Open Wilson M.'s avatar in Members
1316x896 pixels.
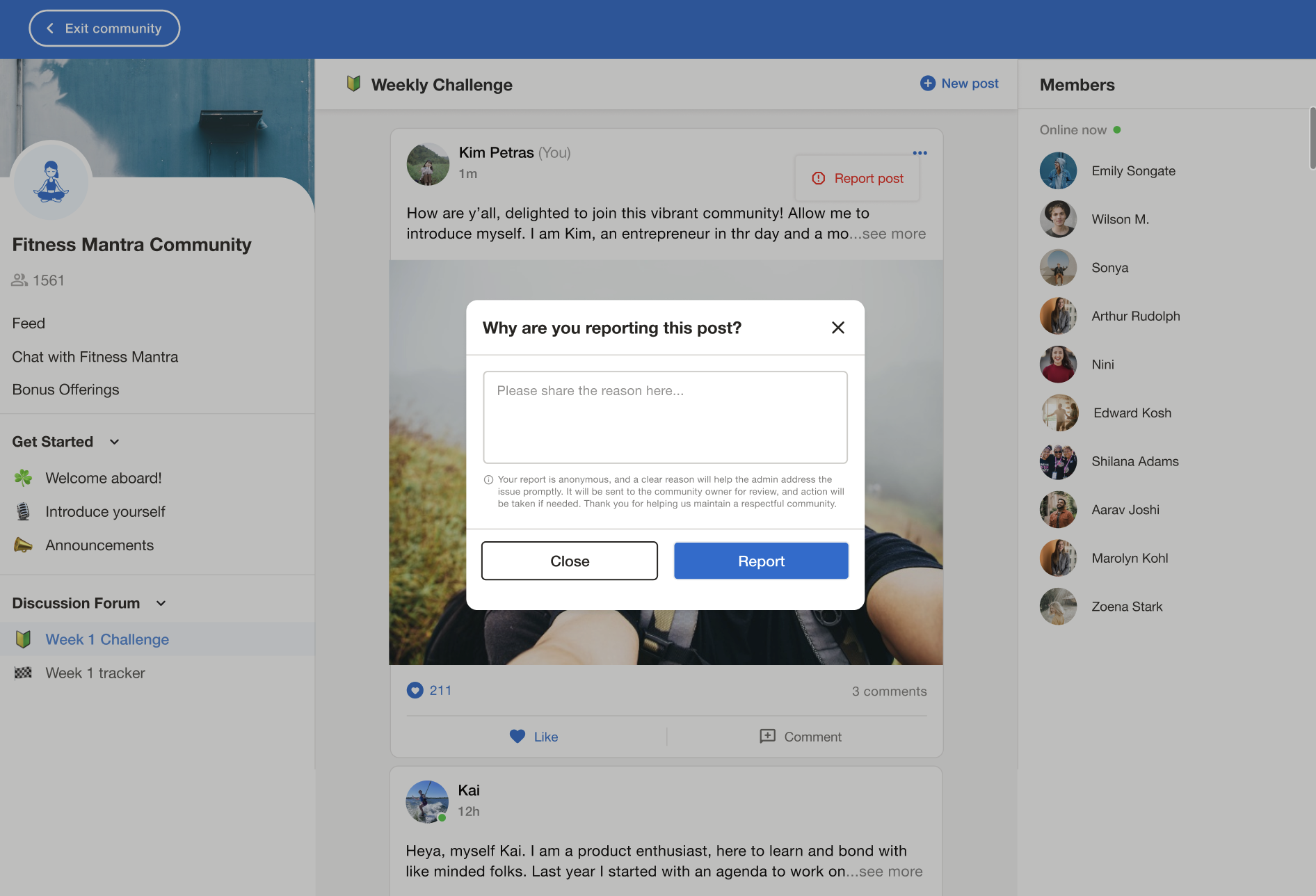tap(1058, 219)
